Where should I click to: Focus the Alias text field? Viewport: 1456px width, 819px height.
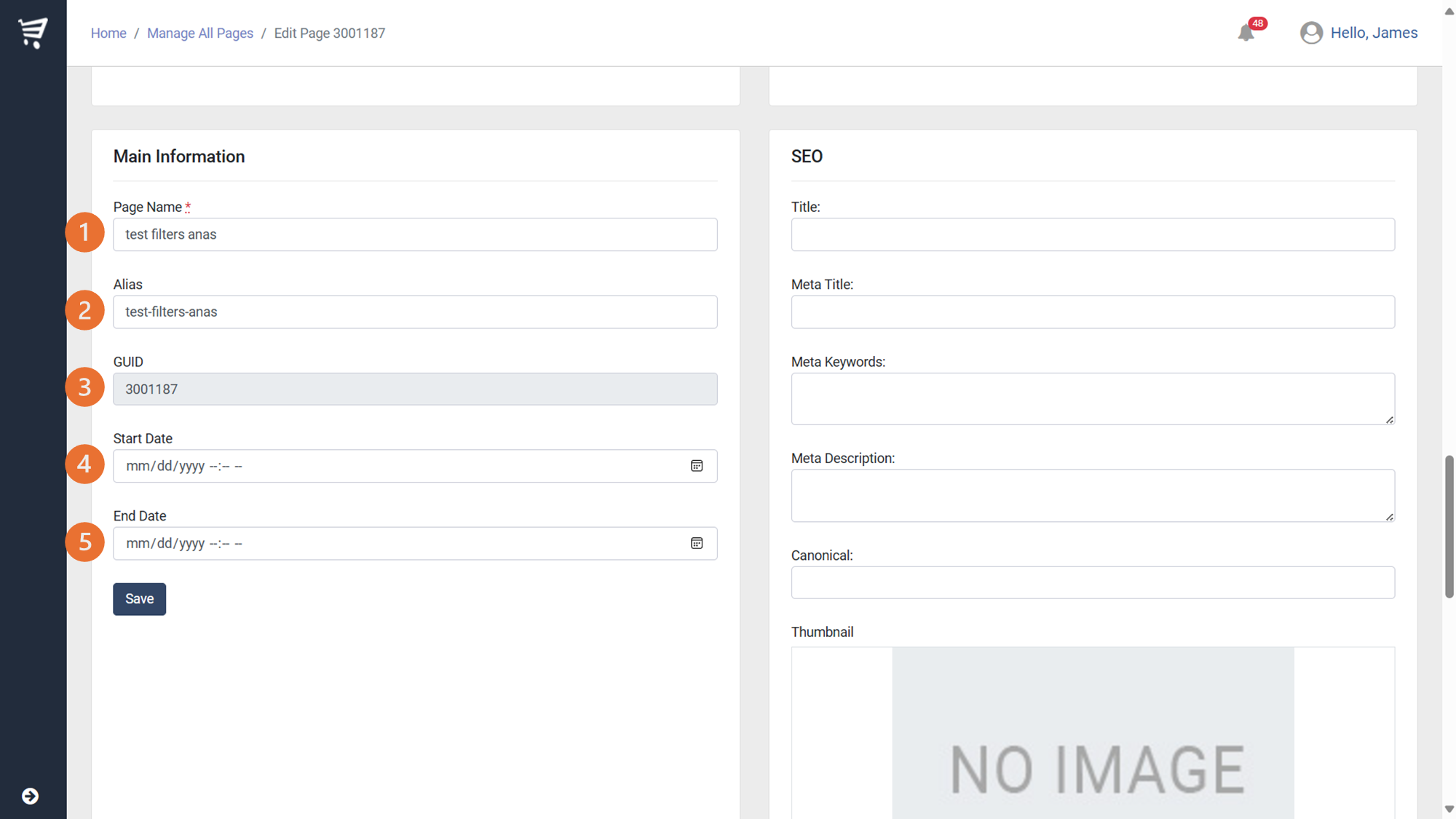415,312
